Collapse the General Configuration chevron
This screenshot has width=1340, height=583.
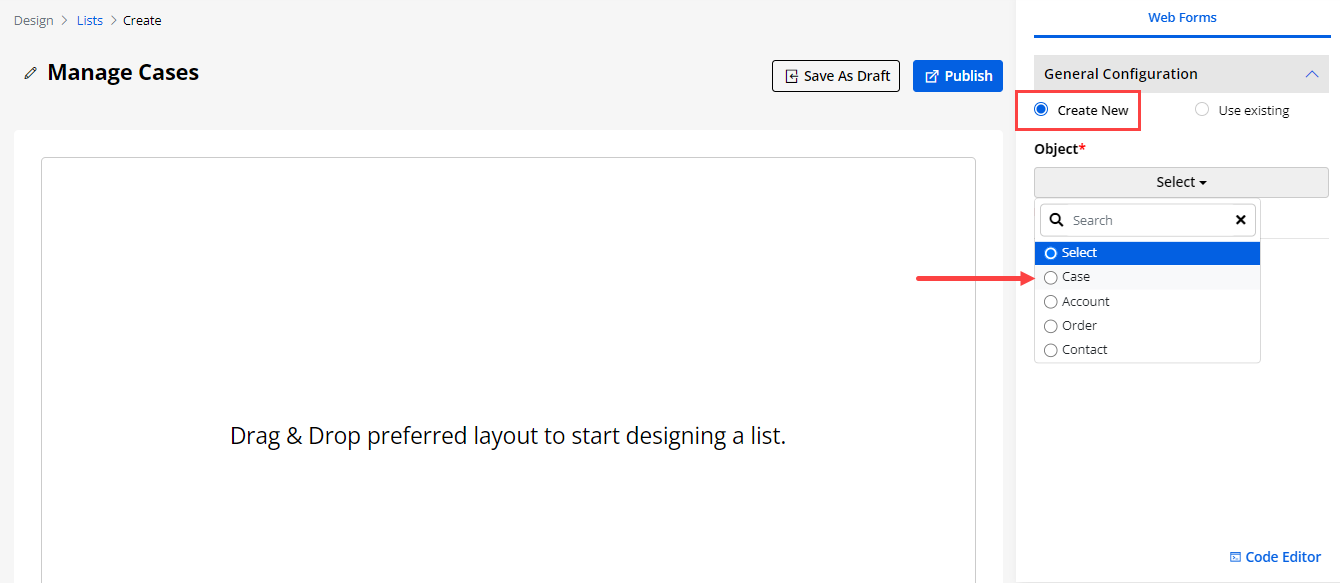tap(1311, 74)
